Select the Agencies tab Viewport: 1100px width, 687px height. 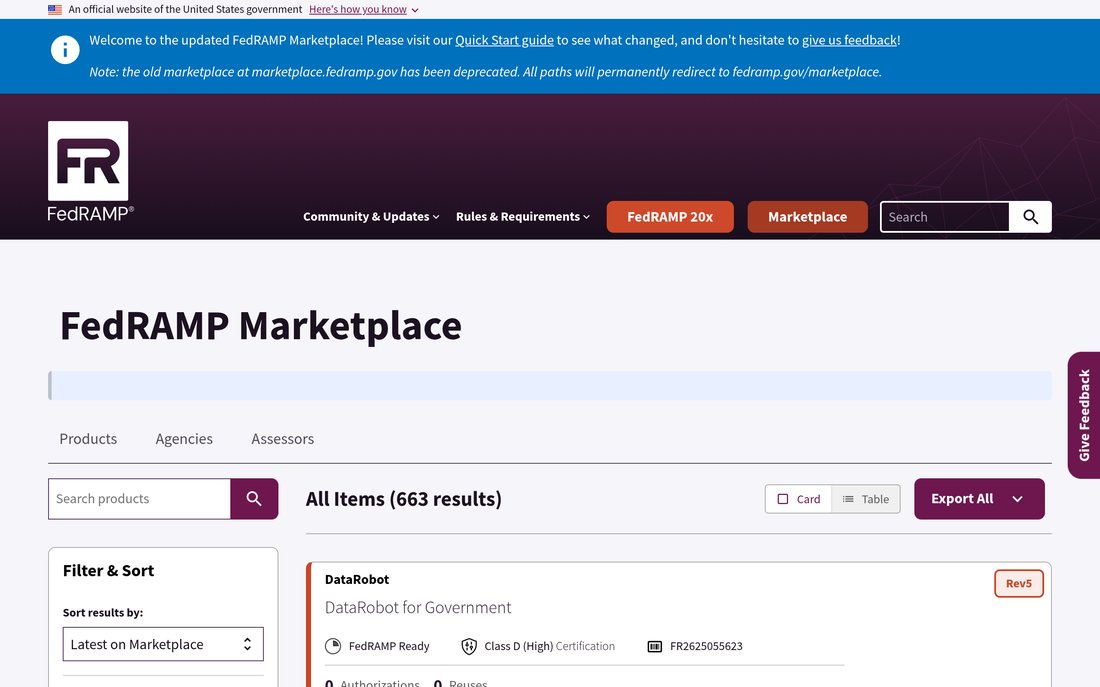(184, 439)
